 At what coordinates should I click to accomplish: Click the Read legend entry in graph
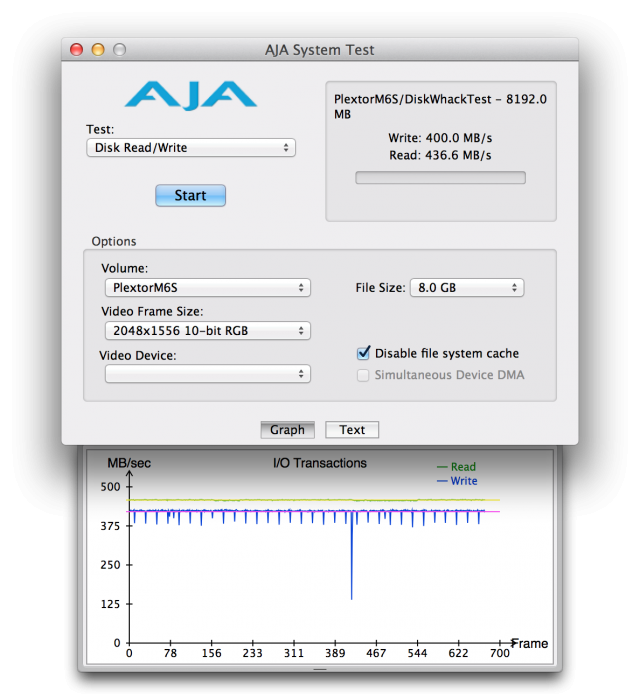point(456,467)
